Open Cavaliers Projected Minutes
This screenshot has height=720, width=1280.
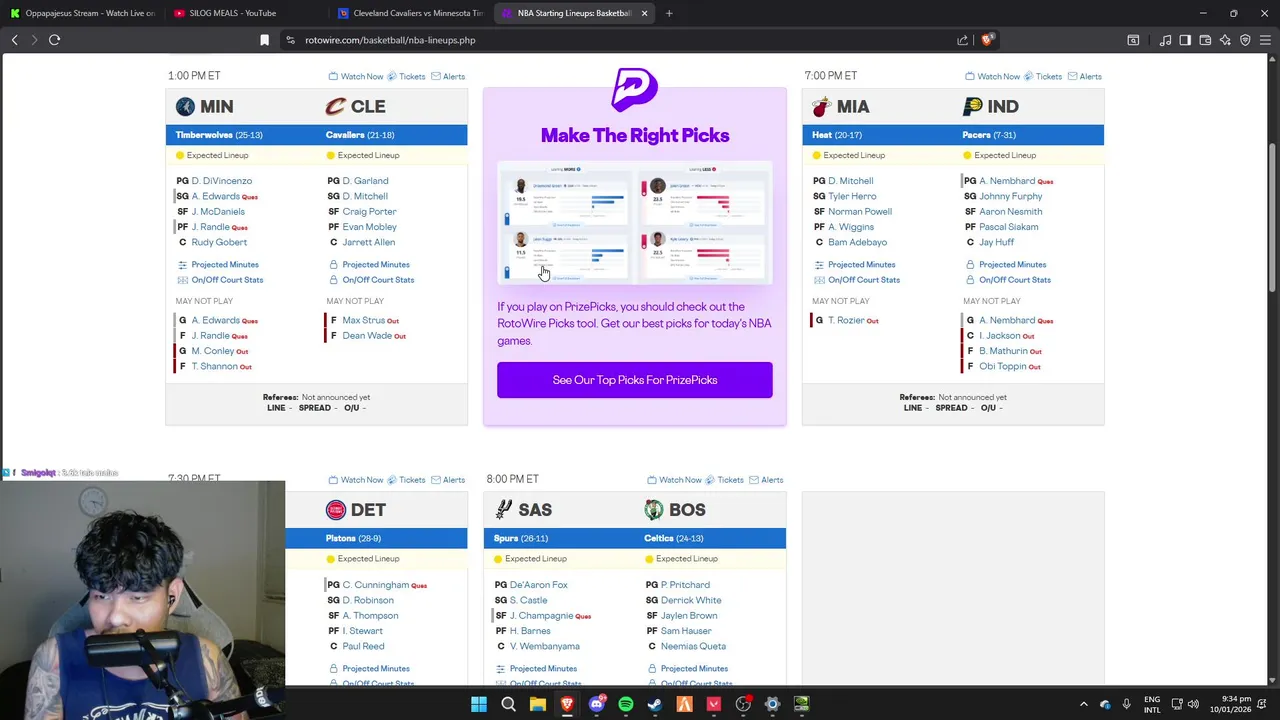376,264
